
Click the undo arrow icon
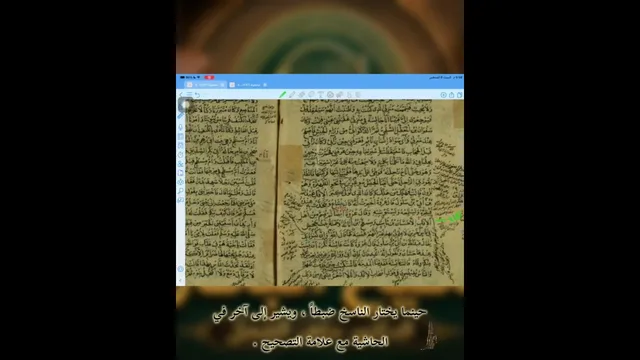197,95
